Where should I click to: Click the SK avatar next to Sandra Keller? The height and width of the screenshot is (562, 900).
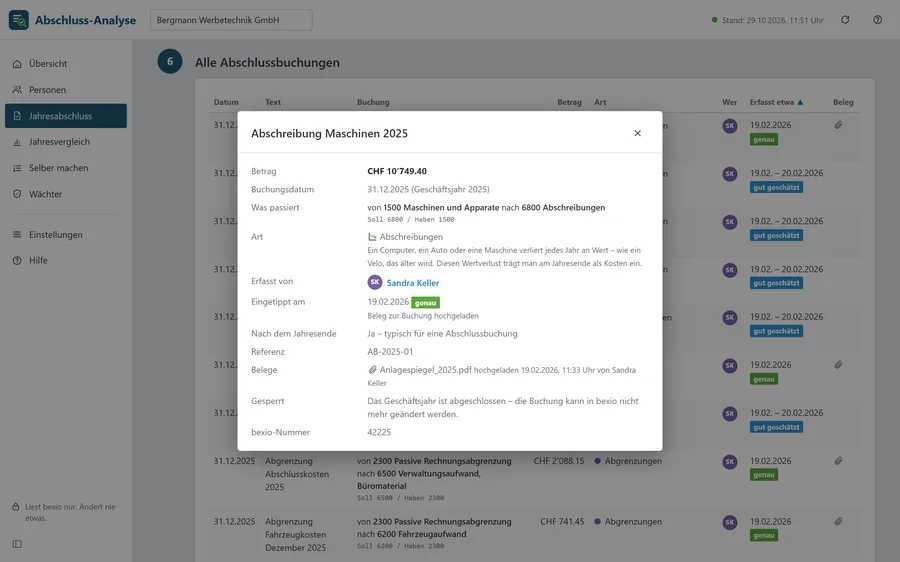click(x=375, y=282)
